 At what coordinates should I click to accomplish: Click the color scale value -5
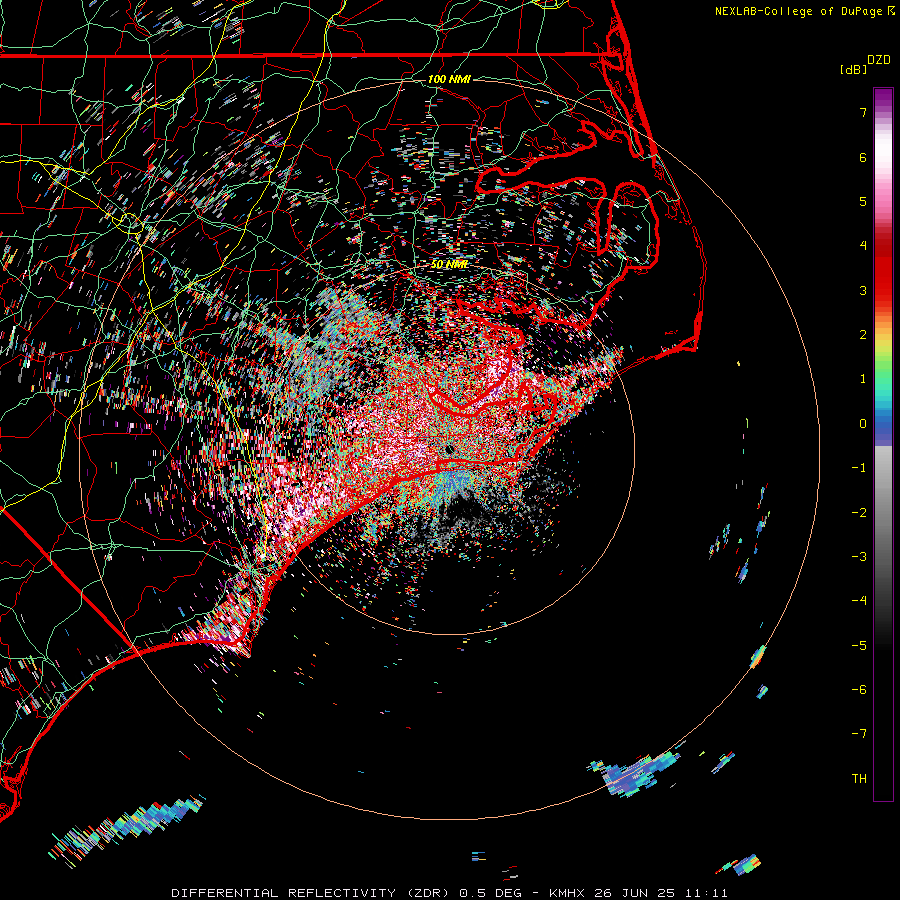[859, 646]
